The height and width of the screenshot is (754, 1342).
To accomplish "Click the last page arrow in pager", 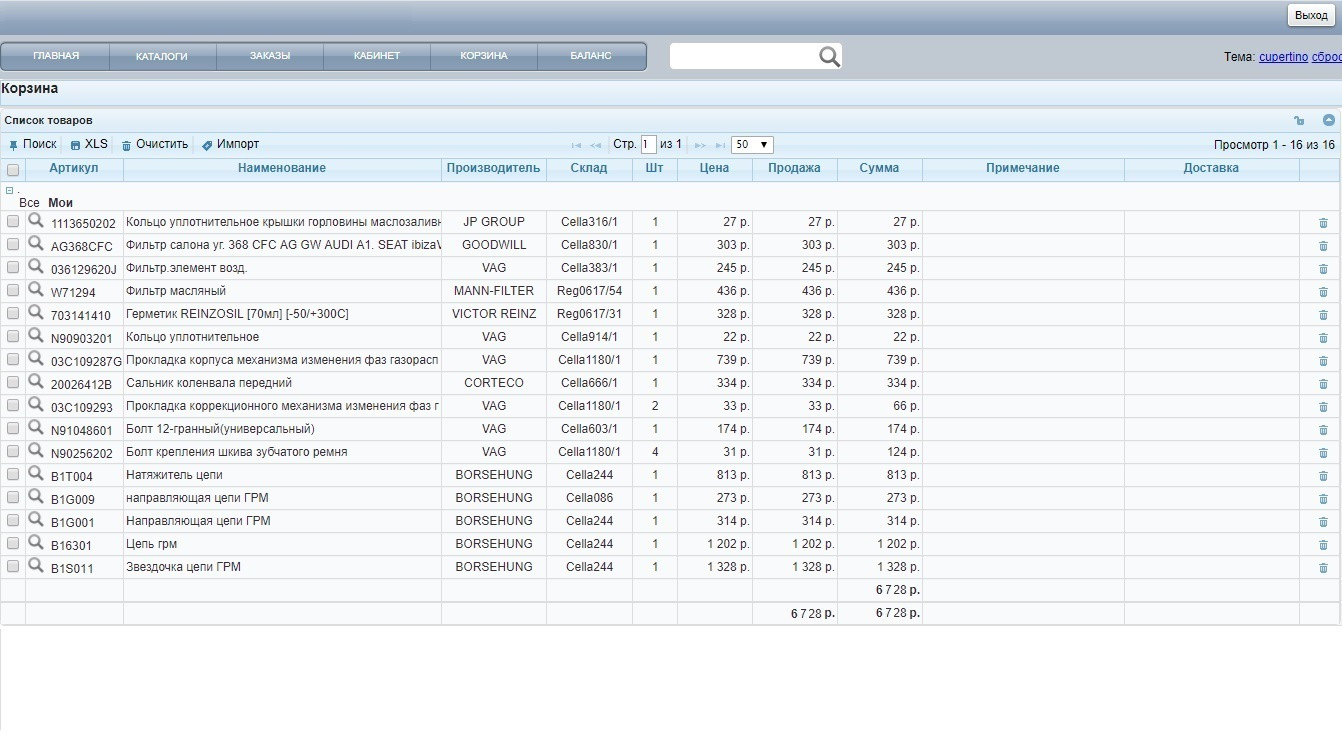I will point(720,145).
